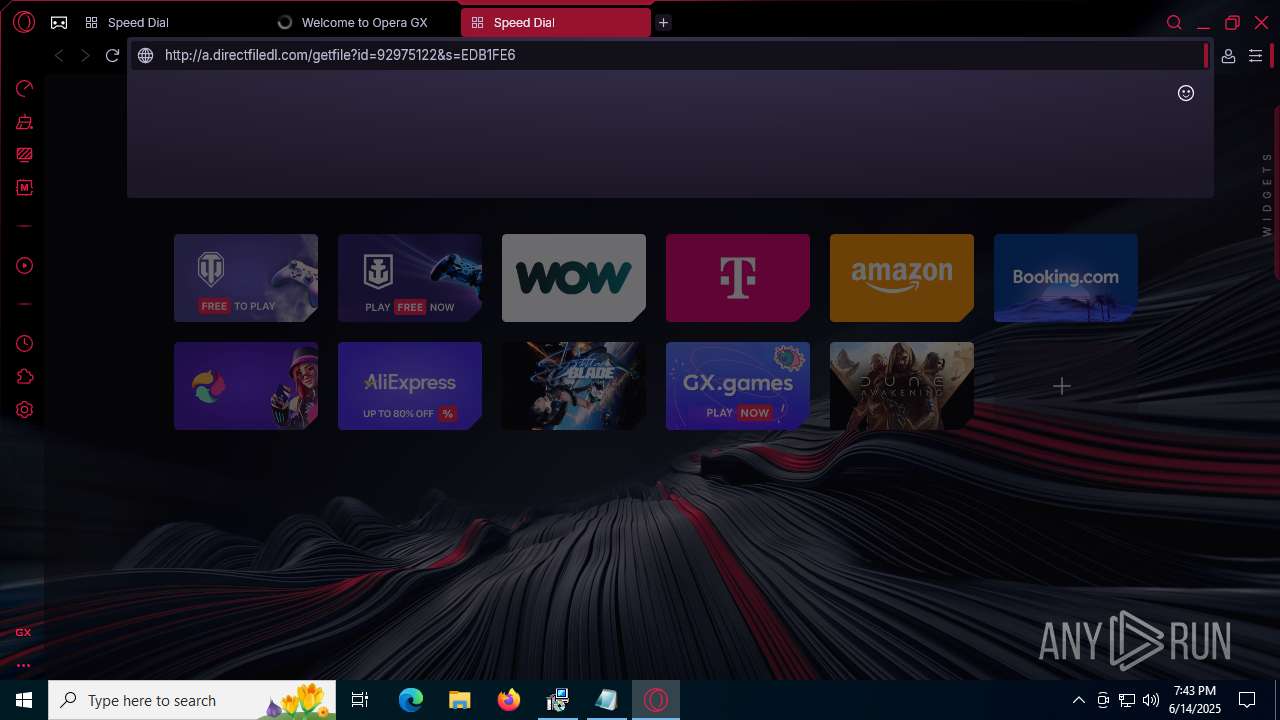The image size is (1280, 720).
Task: Open the profile account icon
Action: pyautogui.click(x=1228, y=56)
